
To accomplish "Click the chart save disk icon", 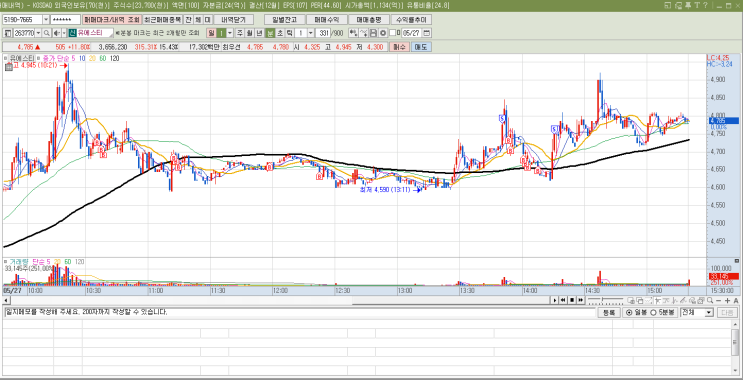I will pos(373,33).
